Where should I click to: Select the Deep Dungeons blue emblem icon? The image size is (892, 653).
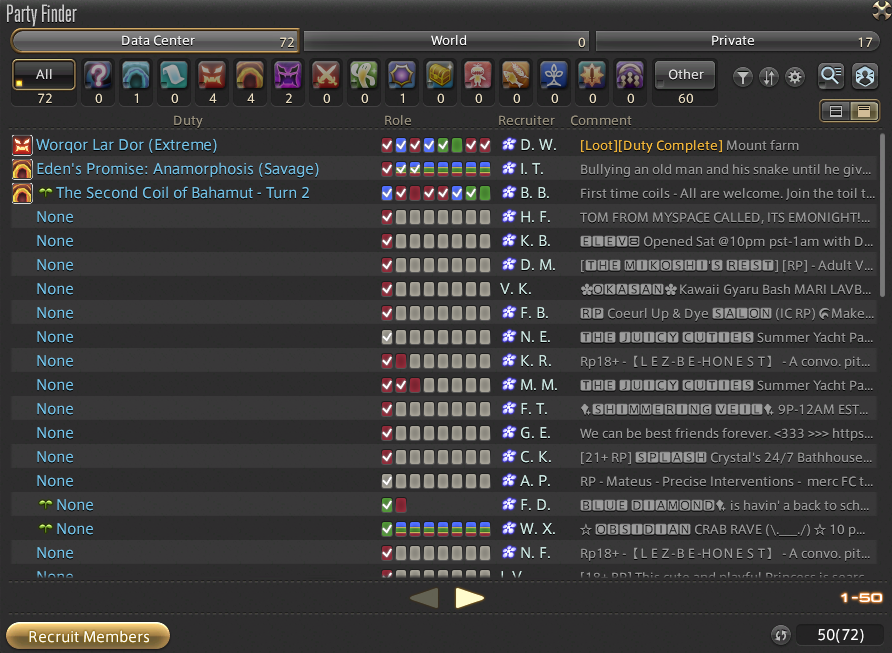[x=555, y=75]
